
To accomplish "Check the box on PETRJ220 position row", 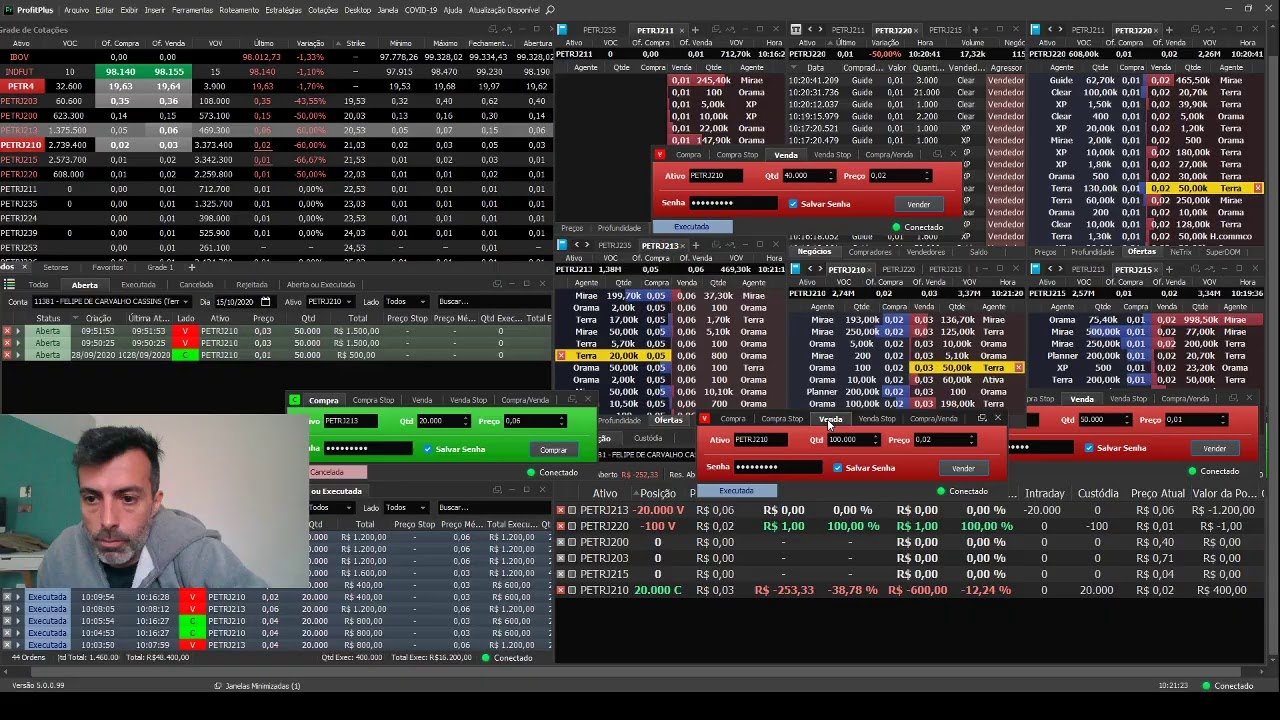I will coord(572,526).
